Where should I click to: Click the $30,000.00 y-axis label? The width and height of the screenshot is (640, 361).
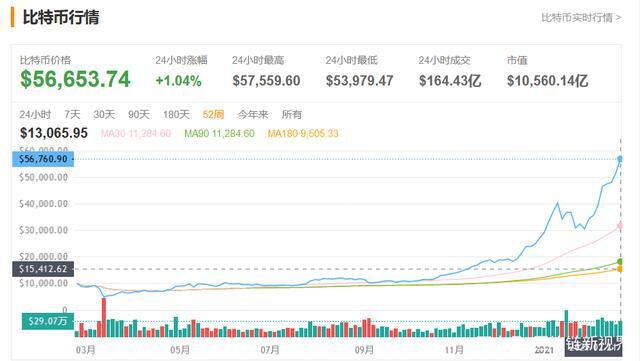[x=43, y=230]
